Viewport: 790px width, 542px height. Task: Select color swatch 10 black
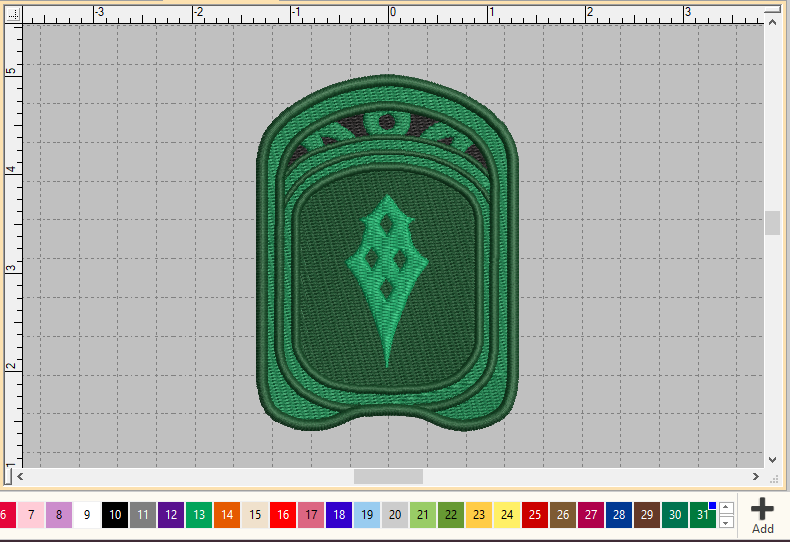pyautogui.click(x=115, y=515)
